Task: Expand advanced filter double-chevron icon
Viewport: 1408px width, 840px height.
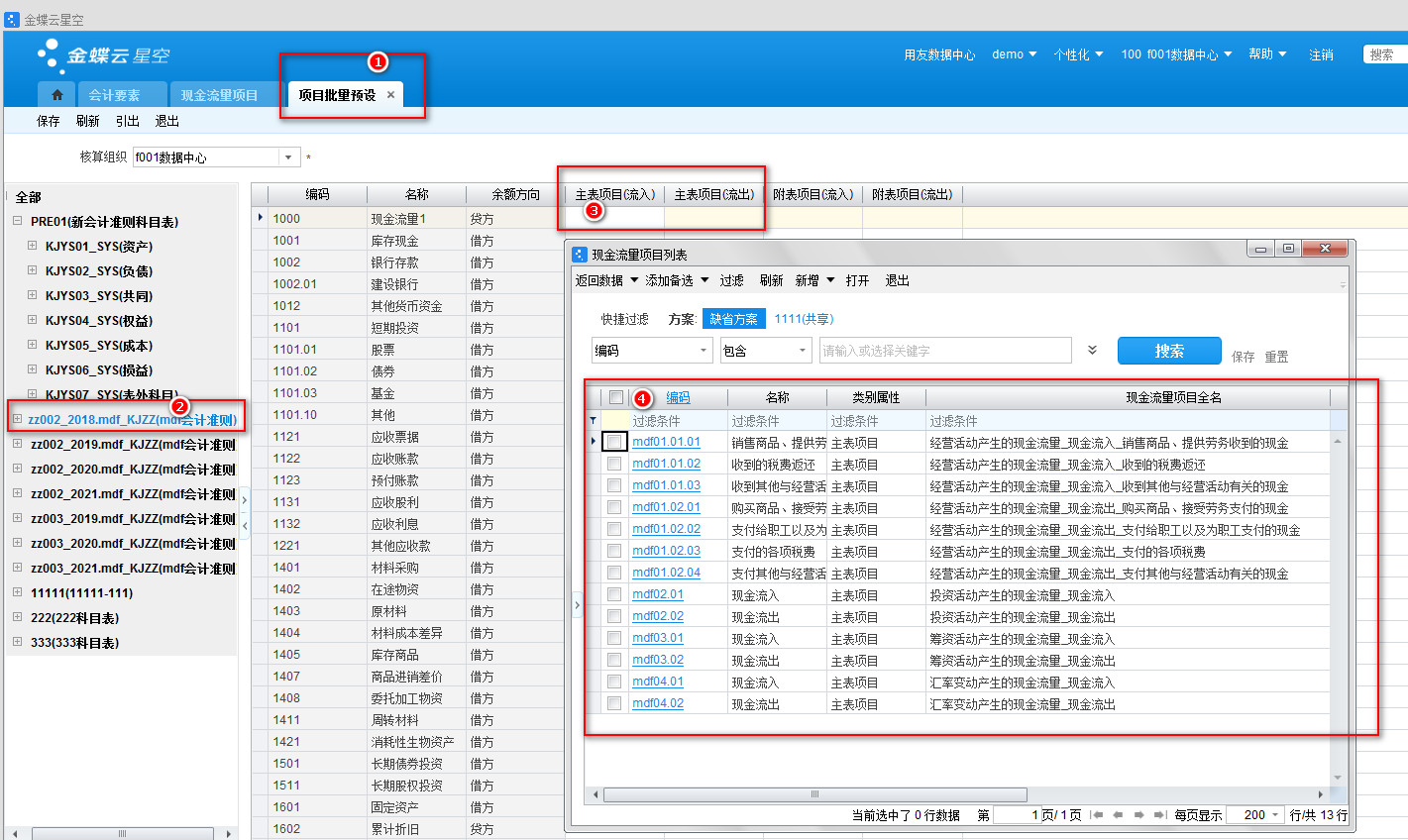Action: 1092,351
